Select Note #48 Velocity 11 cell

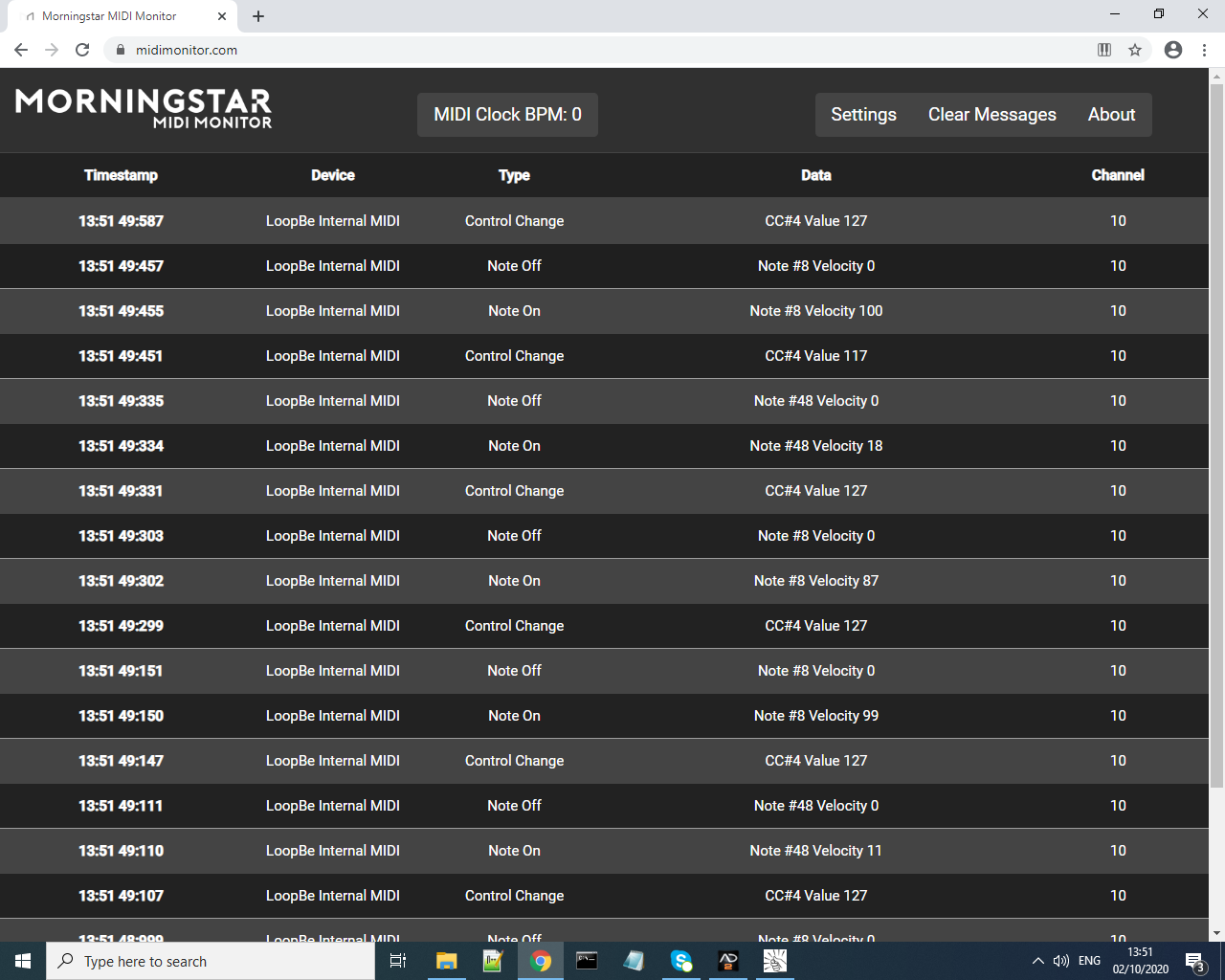pos(816,851)
